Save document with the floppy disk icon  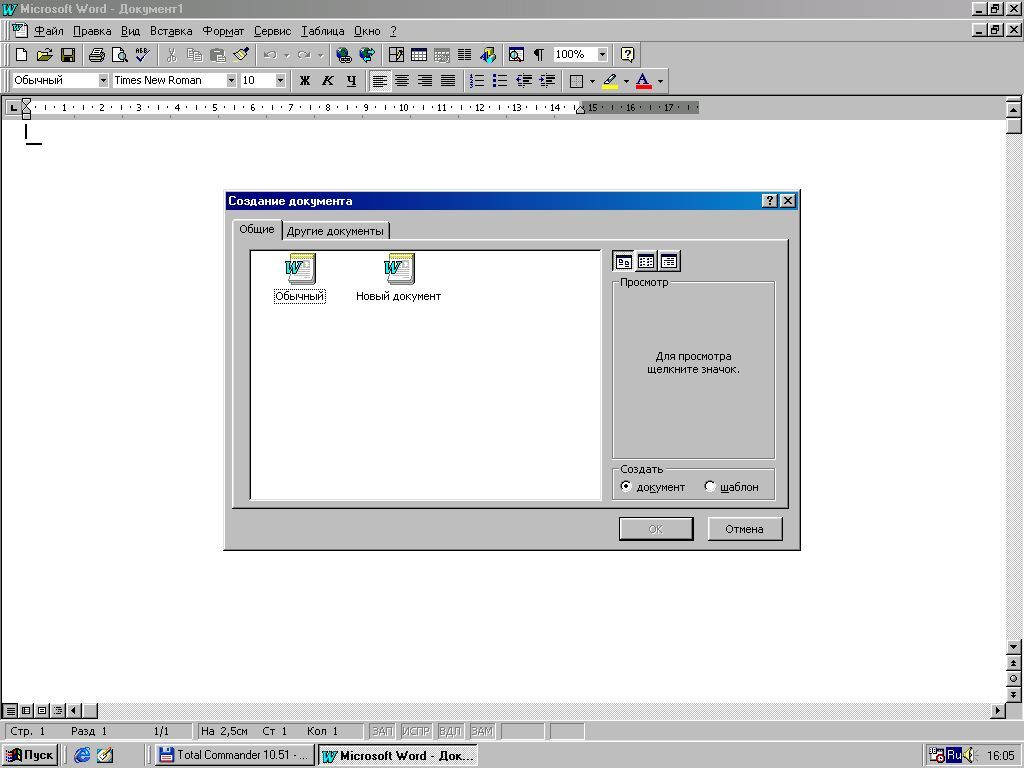pyautogui.click(x=68, y=55)
